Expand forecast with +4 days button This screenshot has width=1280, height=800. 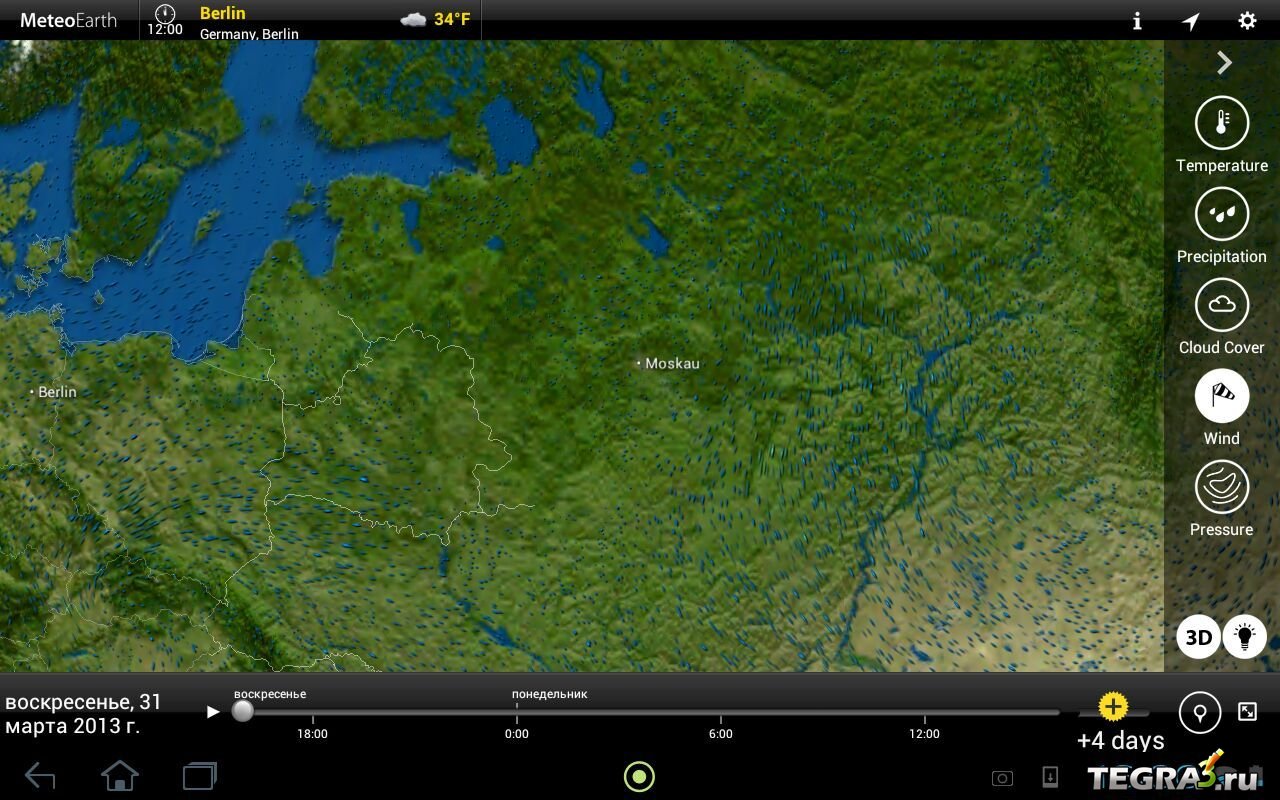tap(1114, 709)
